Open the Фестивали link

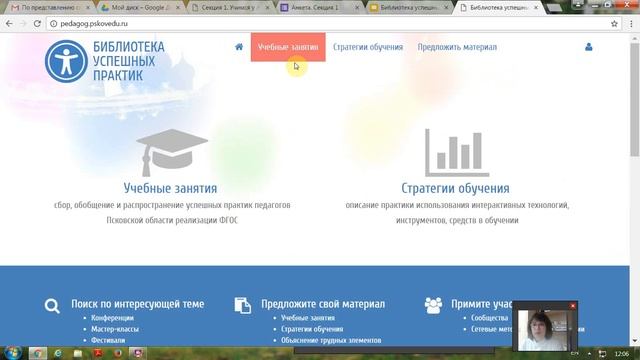click(x=108, y=340)
